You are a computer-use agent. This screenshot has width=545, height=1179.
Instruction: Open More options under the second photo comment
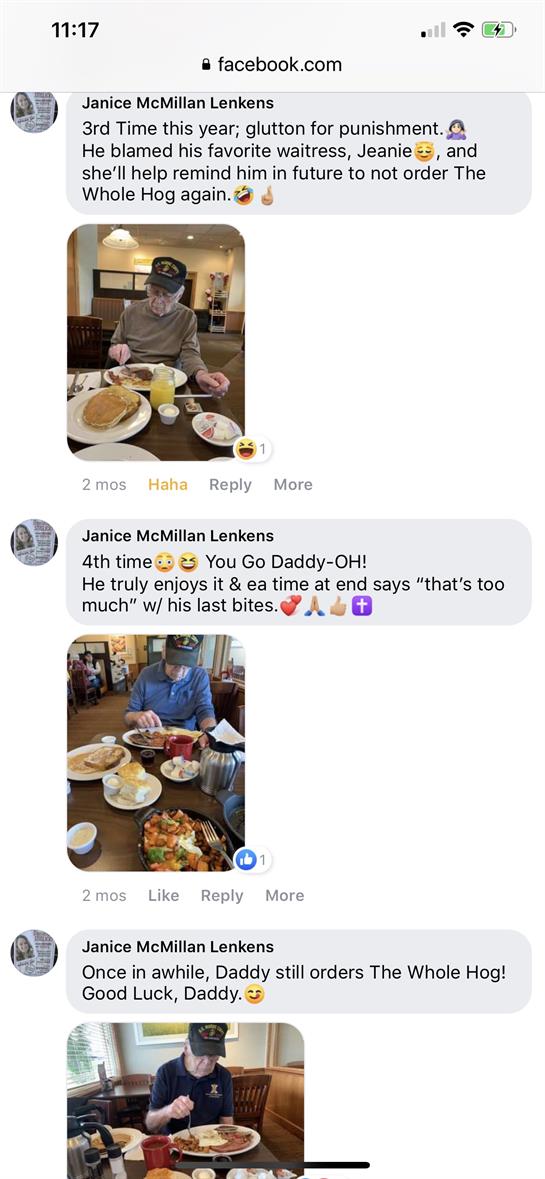(285, 896)
